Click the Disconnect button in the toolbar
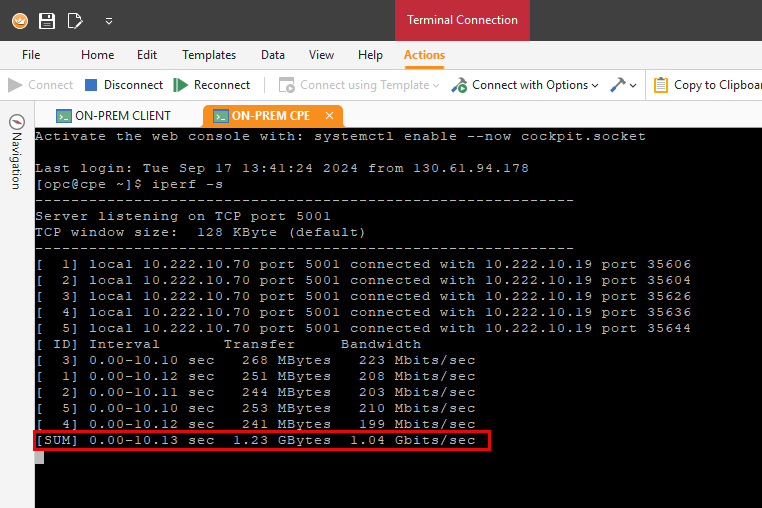 [123, 85]
